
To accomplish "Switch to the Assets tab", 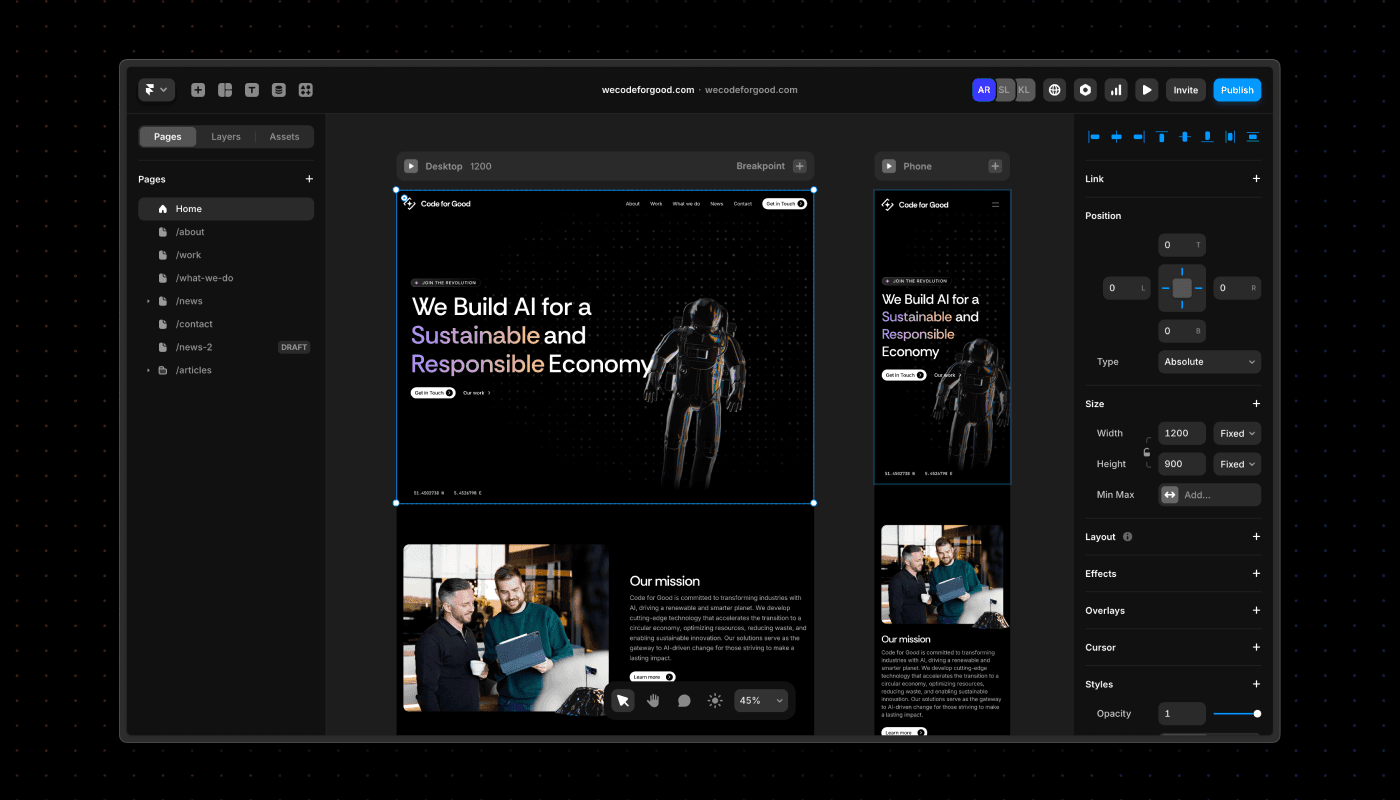I will [284, 137].
